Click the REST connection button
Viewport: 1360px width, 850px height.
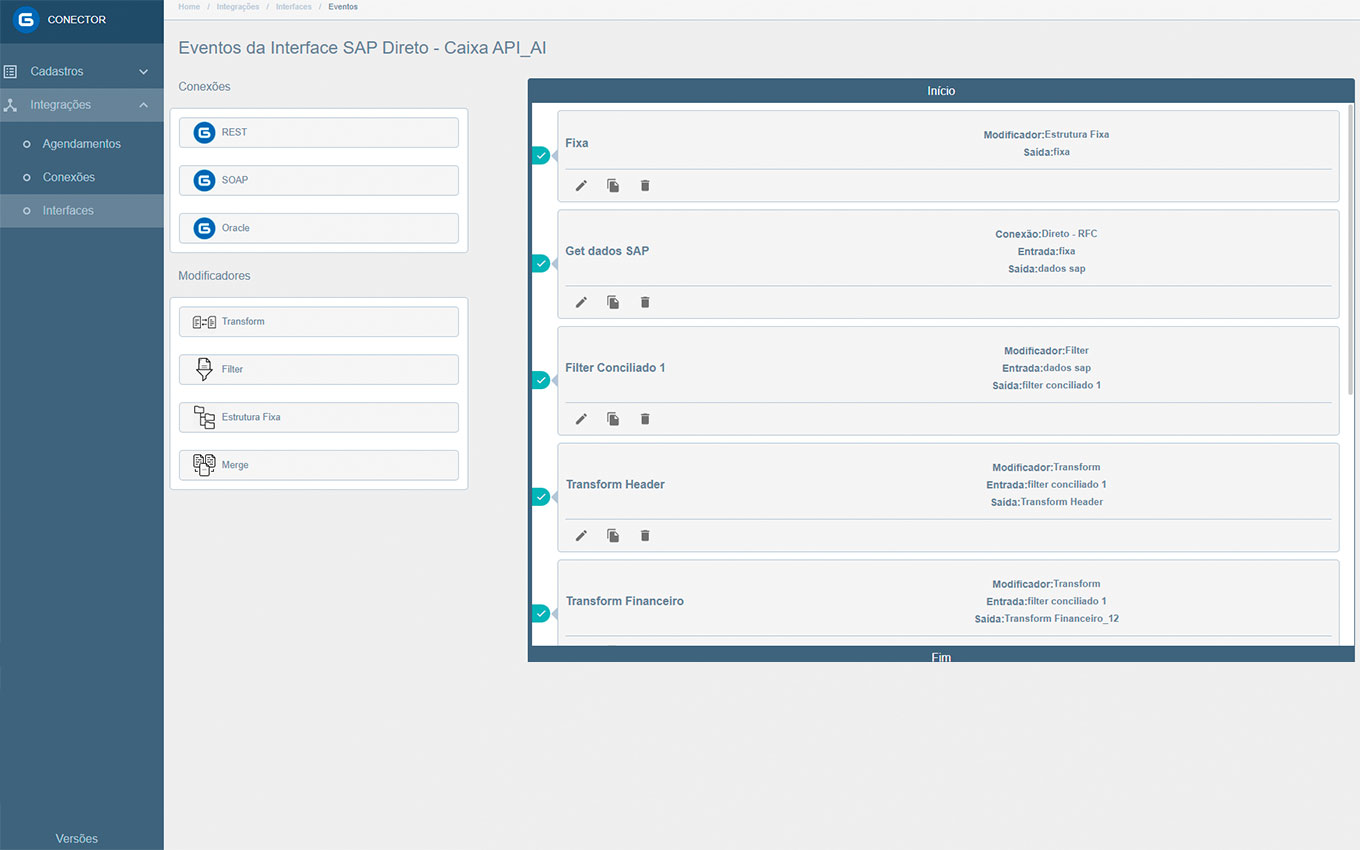[x=319, y=132]
